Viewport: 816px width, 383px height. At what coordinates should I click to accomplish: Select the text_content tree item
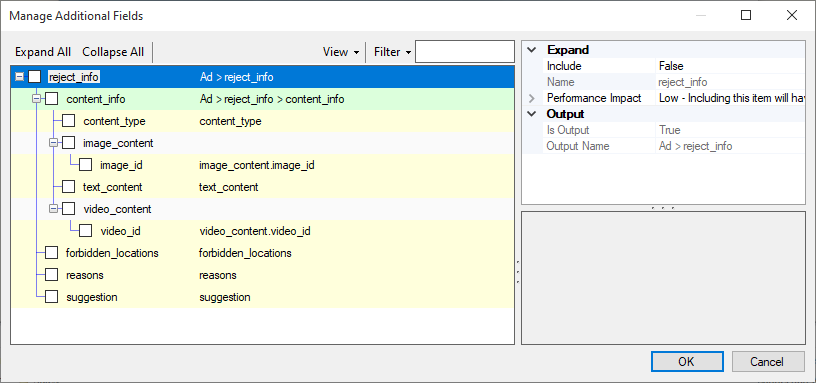(112, 187)
